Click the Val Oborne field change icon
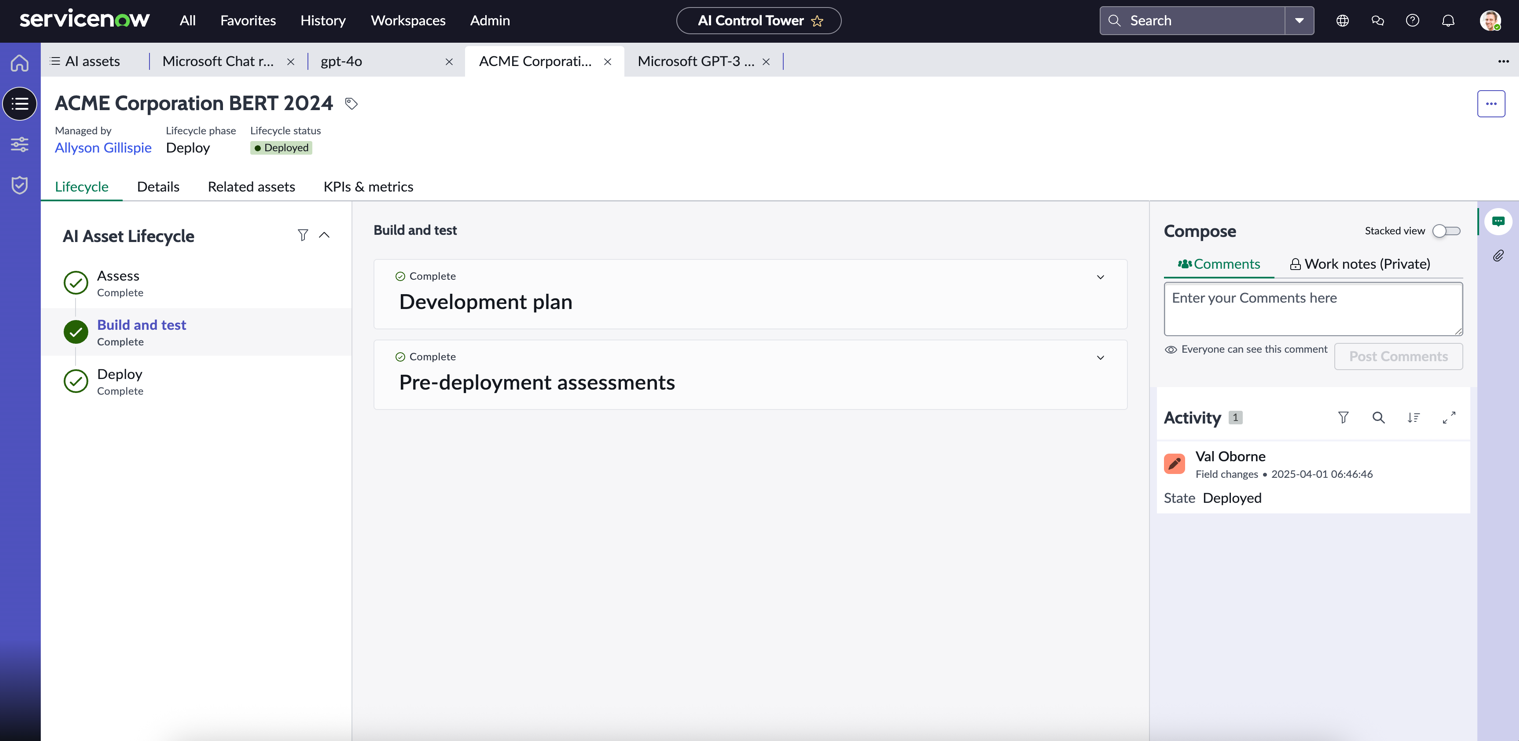Viewport: 1519px width, 741px height. pos(1175,463)
